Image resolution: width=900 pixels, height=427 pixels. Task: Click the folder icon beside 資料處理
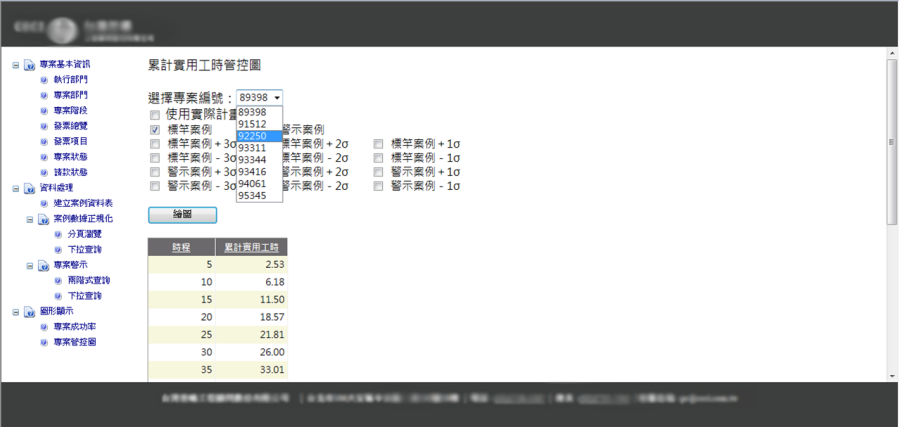point(30,188)
